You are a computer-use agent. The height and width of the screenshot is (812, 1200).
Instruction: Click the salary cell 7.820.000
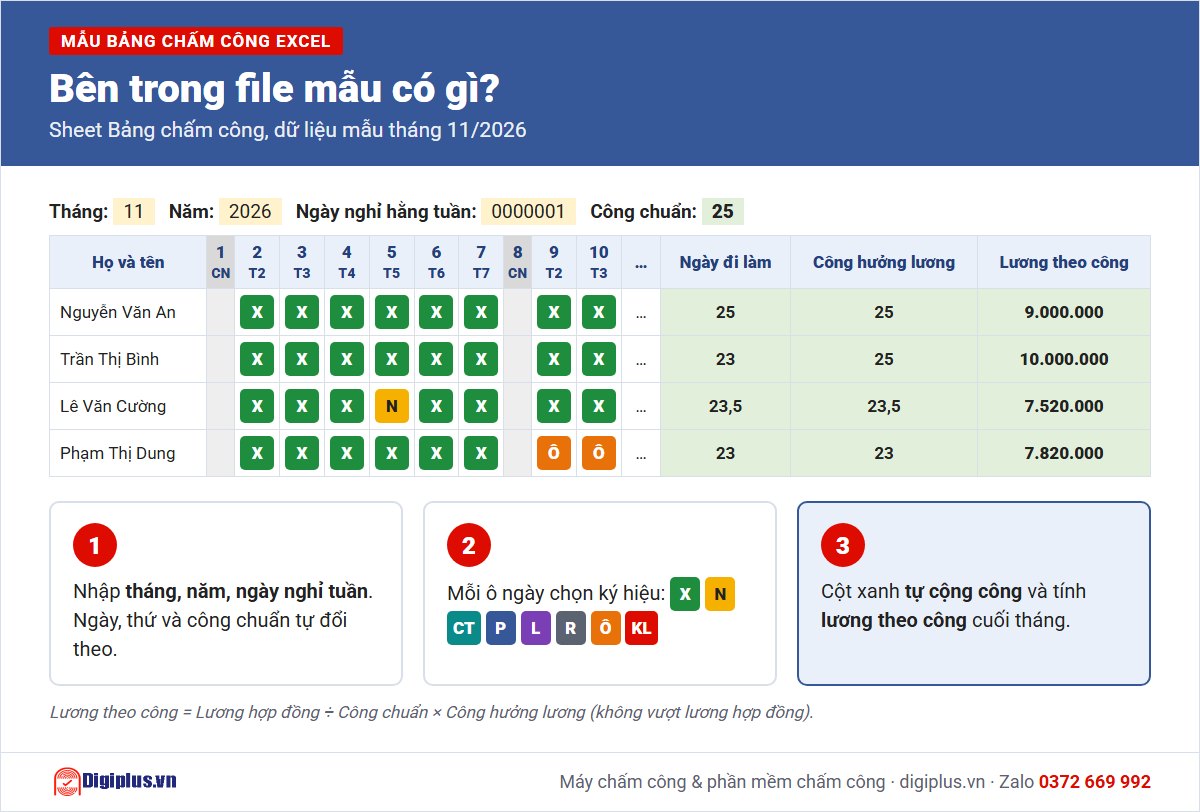(1064, 453)
